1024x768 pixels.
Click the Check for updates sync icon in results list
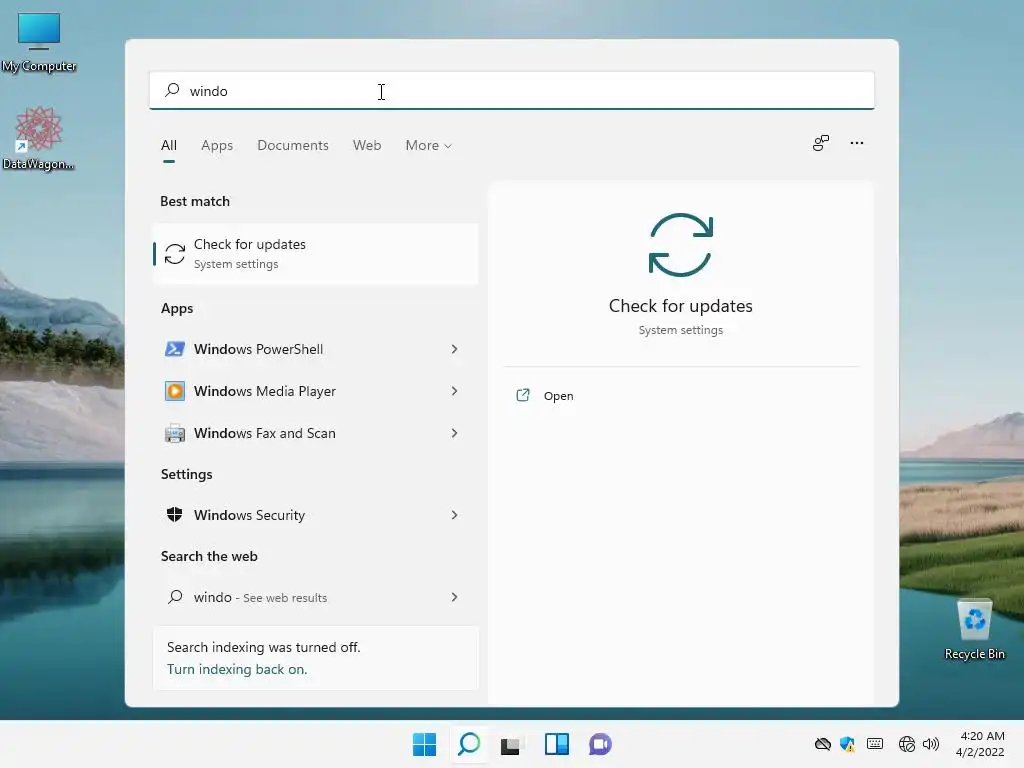click(174, 254)
